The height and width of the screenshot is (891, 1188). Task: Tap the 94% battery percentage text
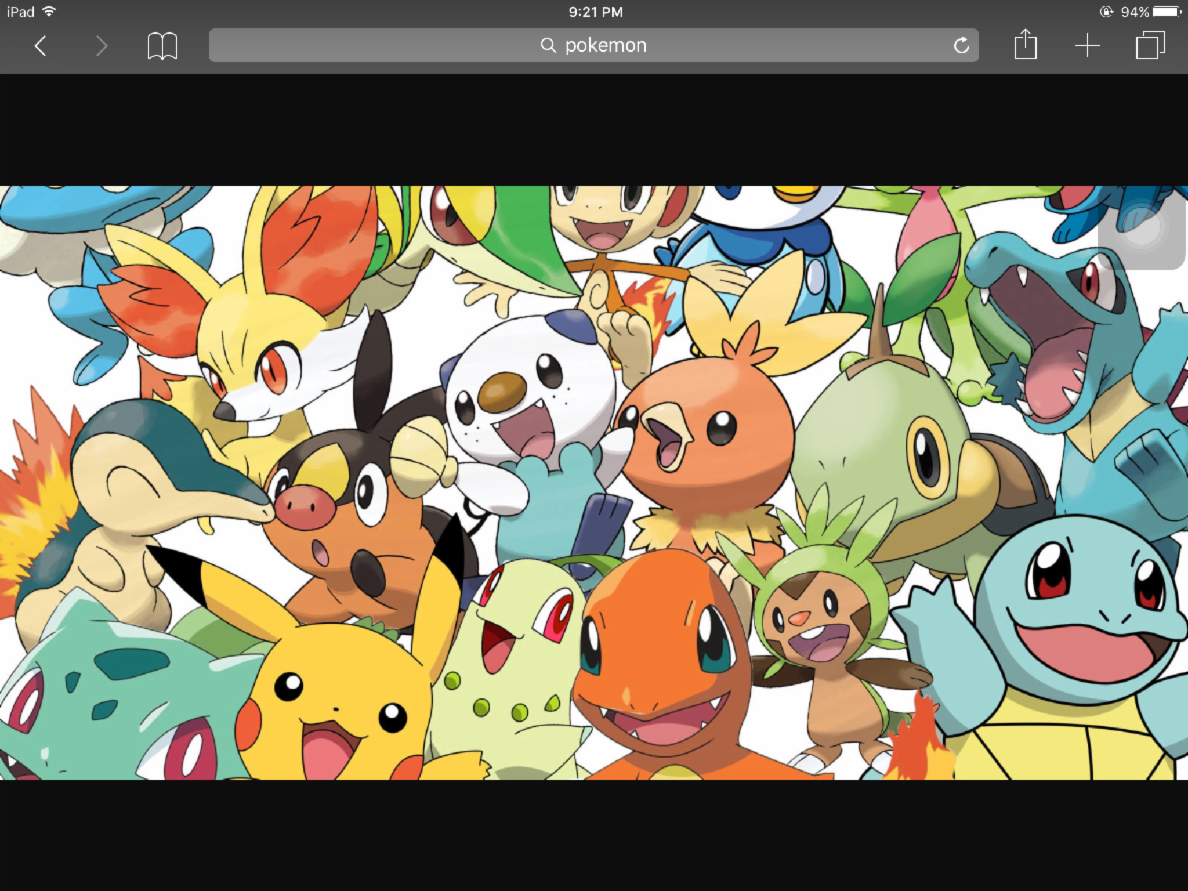1135,11
